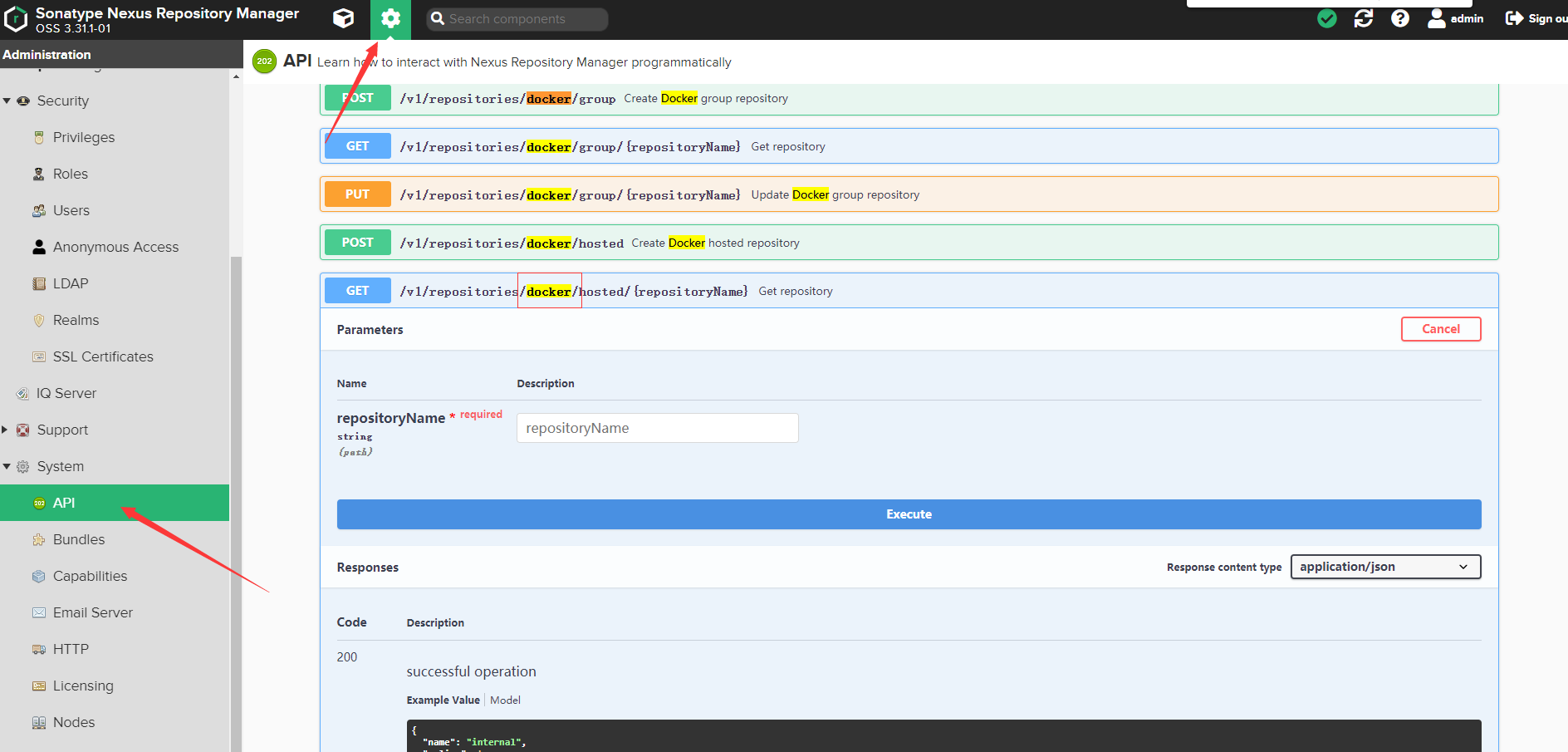
Task: Click the Search components field
Action: [517, 19]
